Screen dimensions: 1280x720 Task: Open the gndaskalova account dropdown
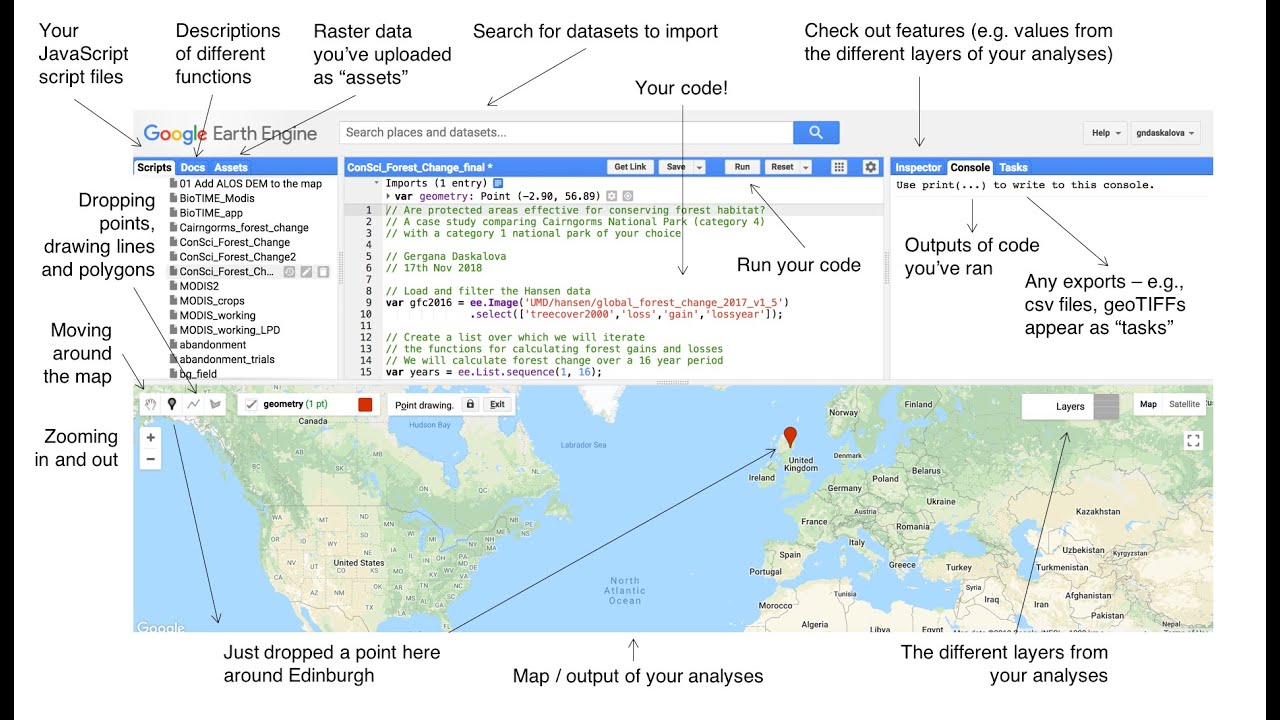(x=1165, y=133)
